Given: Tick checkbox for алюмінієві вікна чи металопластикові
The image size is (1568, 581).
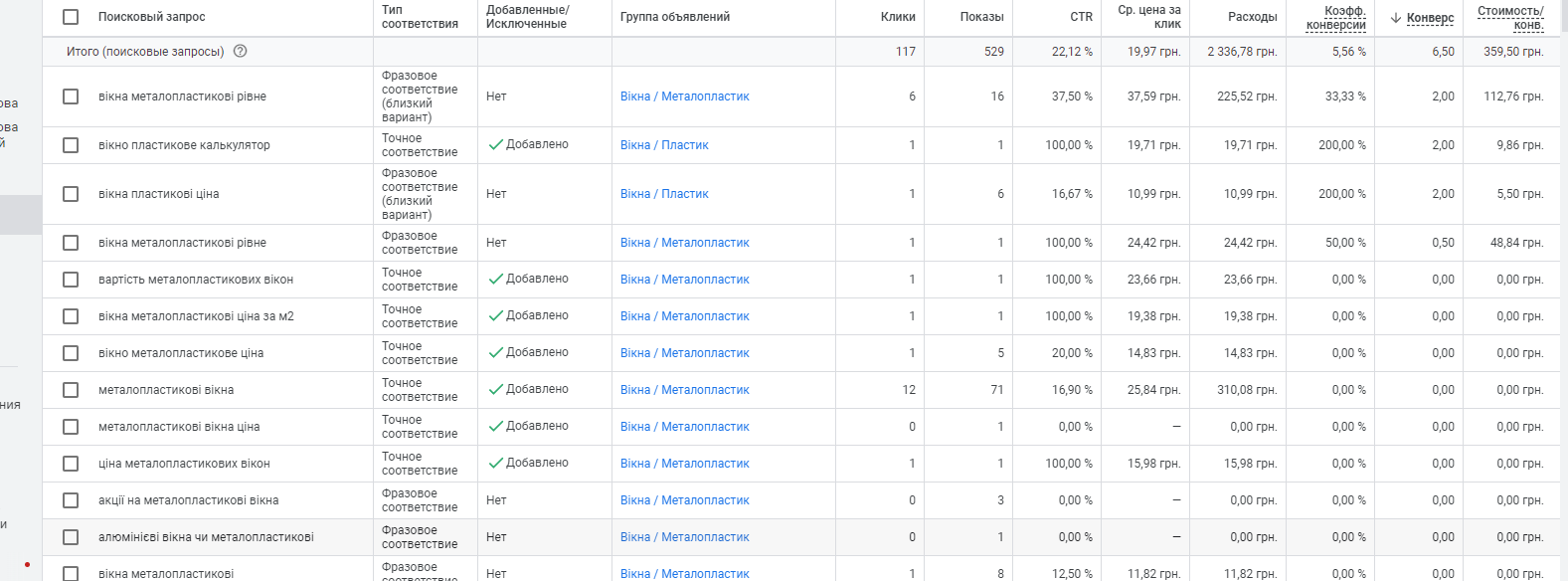Looking at the screenshot, I should pos(71,537).
